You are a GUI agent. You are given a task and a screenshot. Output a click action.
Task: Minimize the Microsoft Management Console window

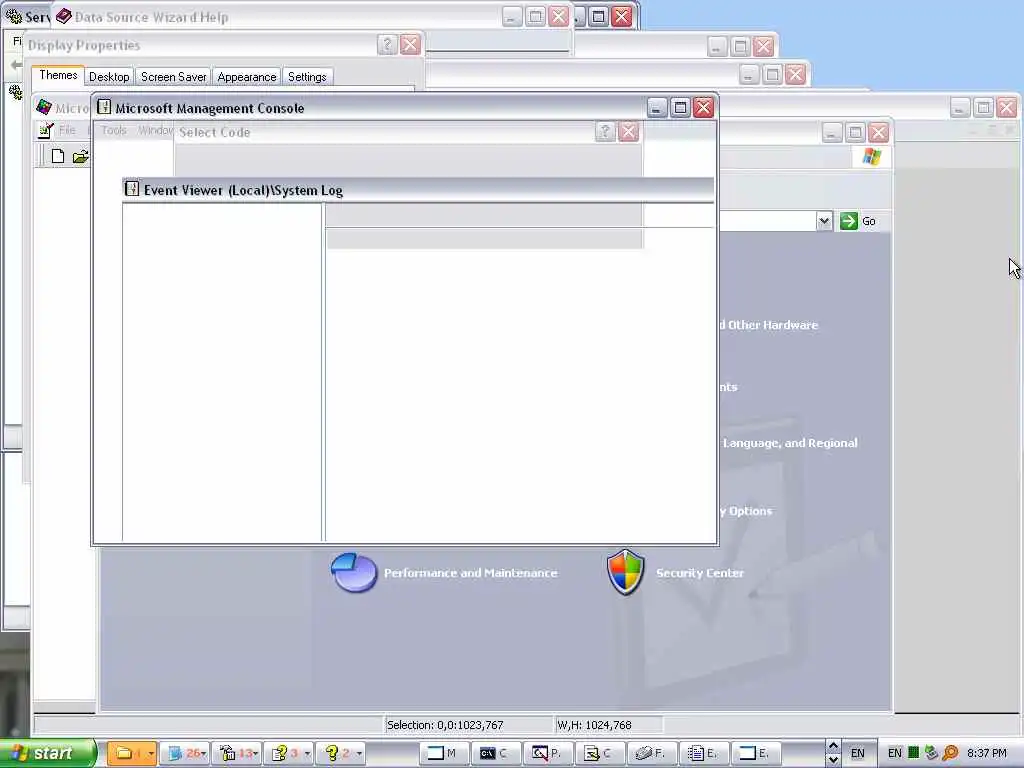pos(656,107)
